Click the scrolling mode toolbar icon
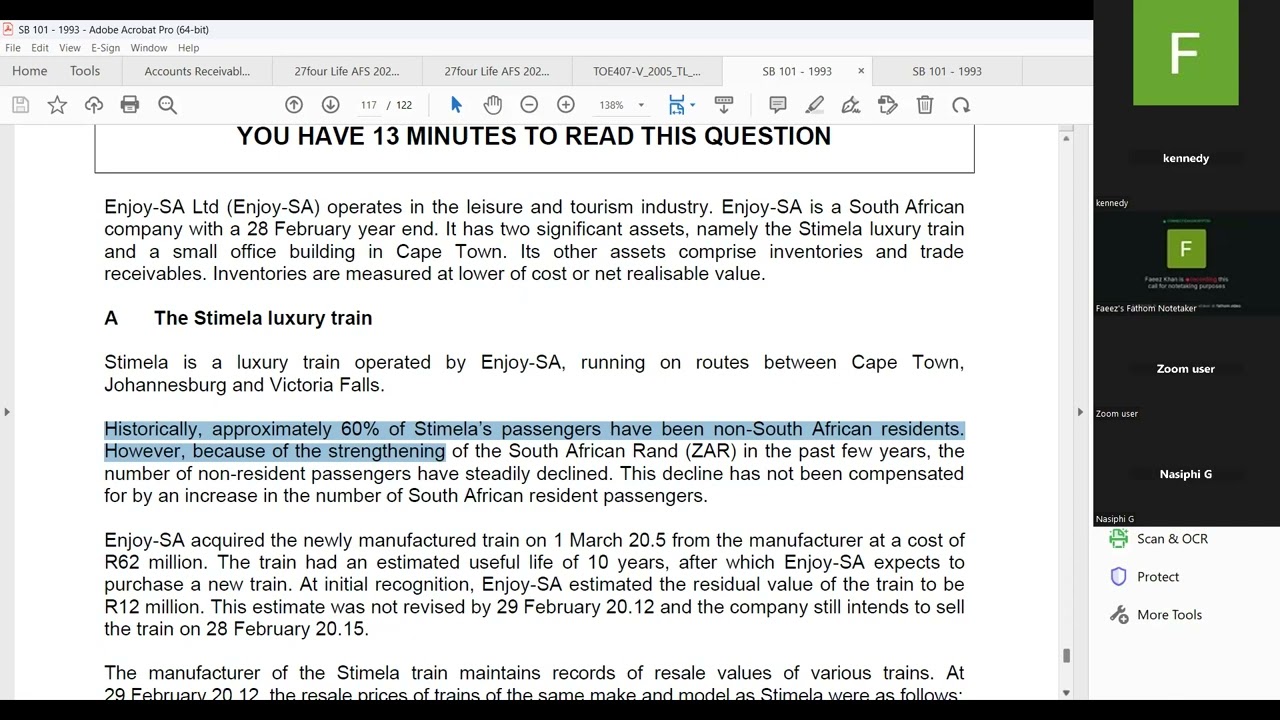1280x720 pixels. coord(724,105)
